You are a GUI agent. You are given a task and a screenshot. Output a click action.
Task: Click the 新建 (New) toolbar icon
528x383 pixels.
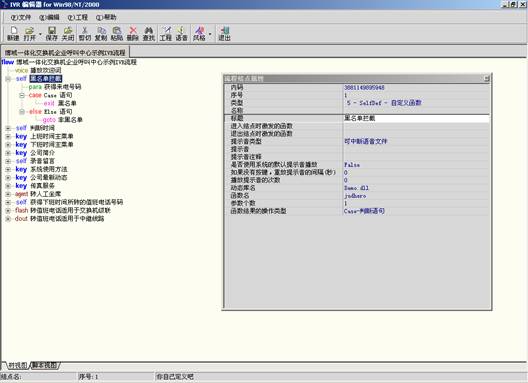point(13,34)
